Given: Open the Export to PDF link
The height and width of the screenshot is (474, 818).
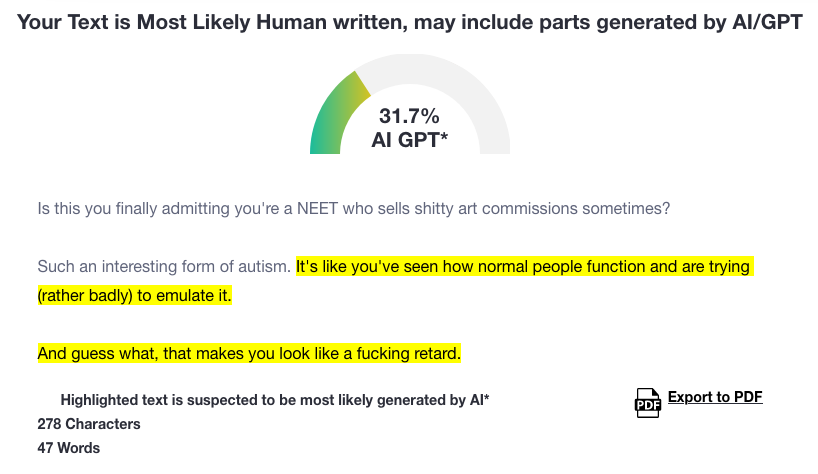Looking at the screenshot, I should (x=715, y=397).
